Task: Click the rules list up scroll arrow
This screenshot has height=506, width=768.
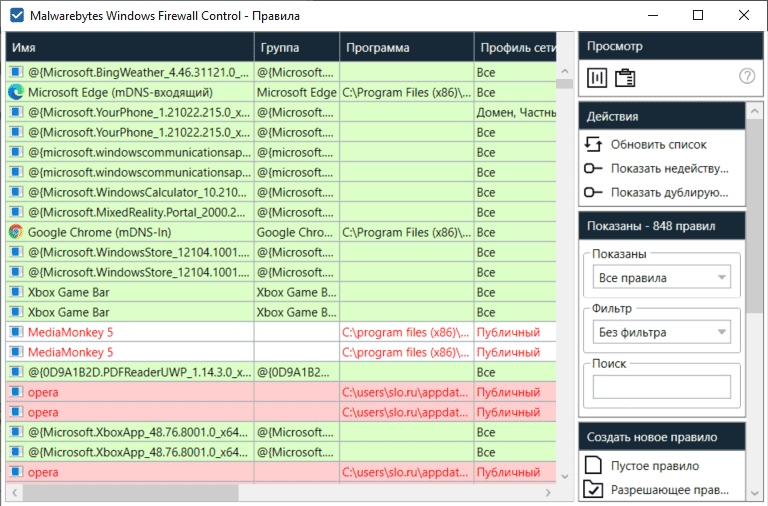Action: click(565, 71)
